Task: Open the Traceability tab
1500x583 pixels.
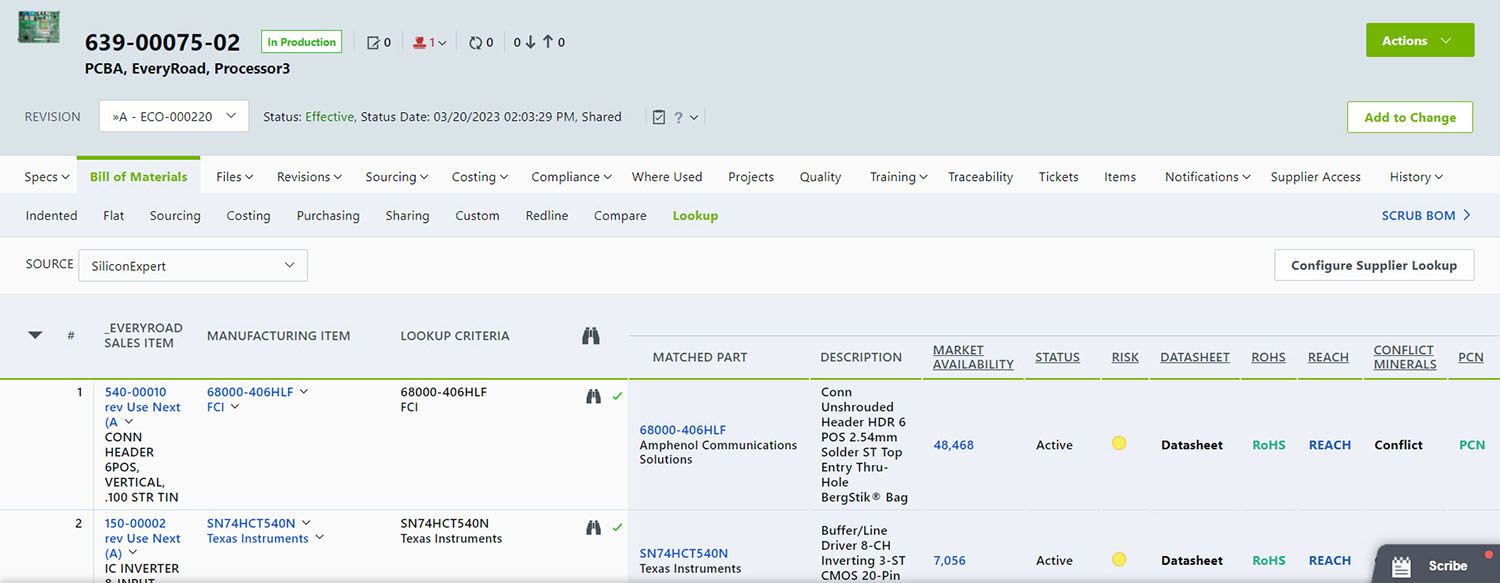Action: [980, 177]
